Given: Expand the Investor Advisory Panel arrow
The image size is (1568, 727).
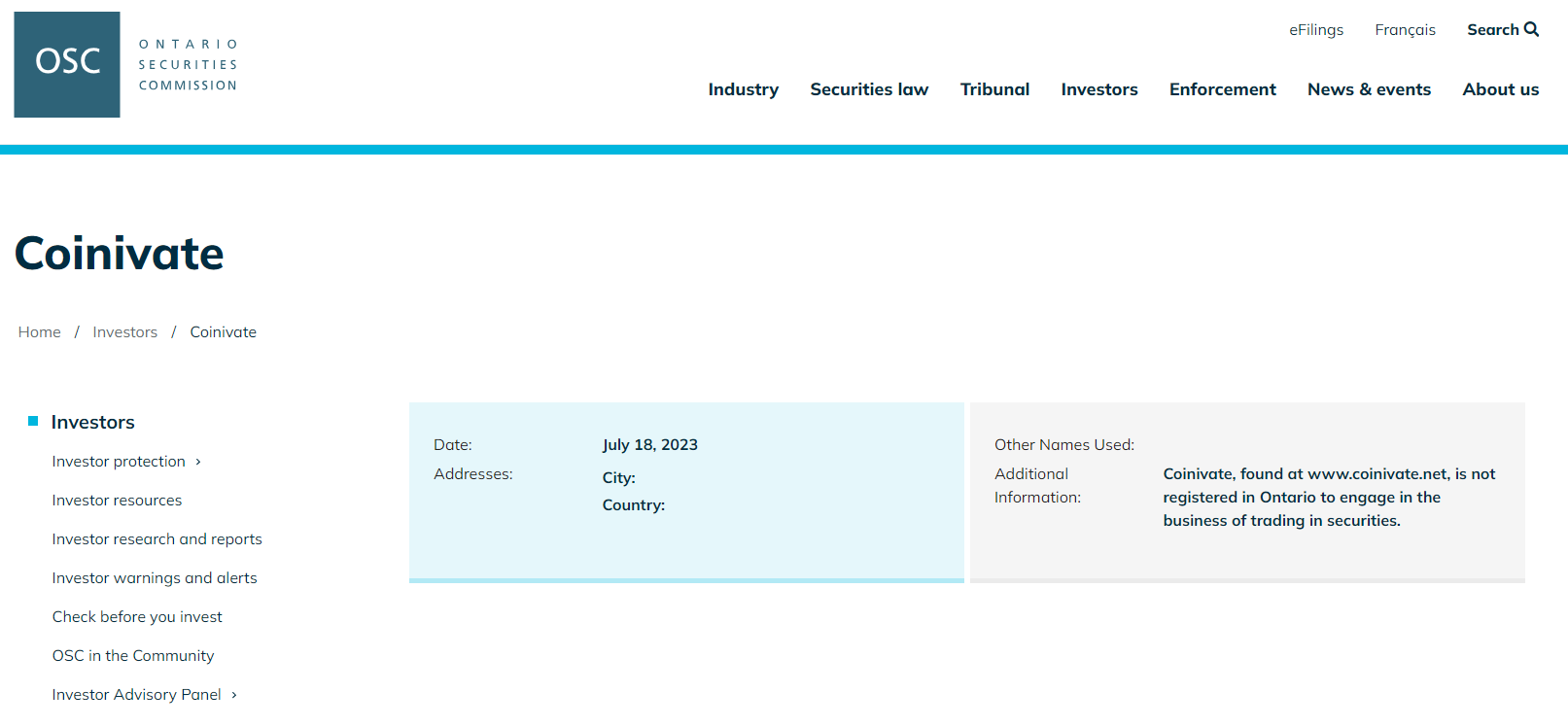Looking at the screenshot, I should point(234,695).
